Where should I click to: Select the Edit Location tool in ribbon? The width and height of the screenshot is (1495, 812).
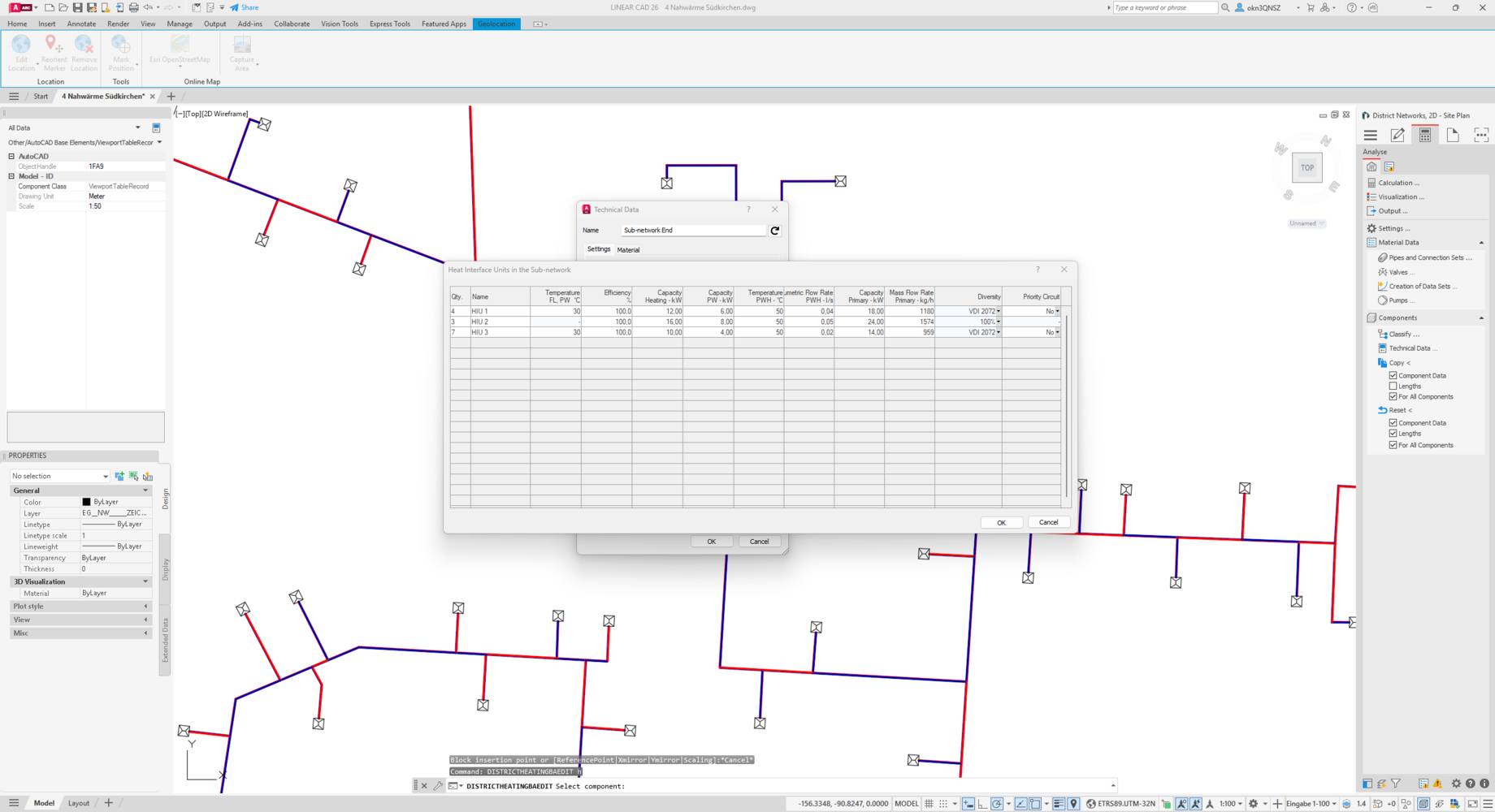point(21,53)
